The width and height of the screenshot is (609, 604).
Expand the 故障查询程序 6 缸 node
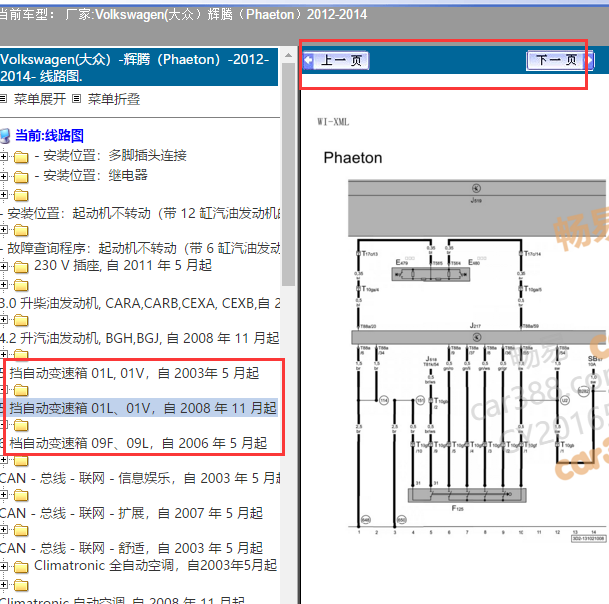click(3, 230)
